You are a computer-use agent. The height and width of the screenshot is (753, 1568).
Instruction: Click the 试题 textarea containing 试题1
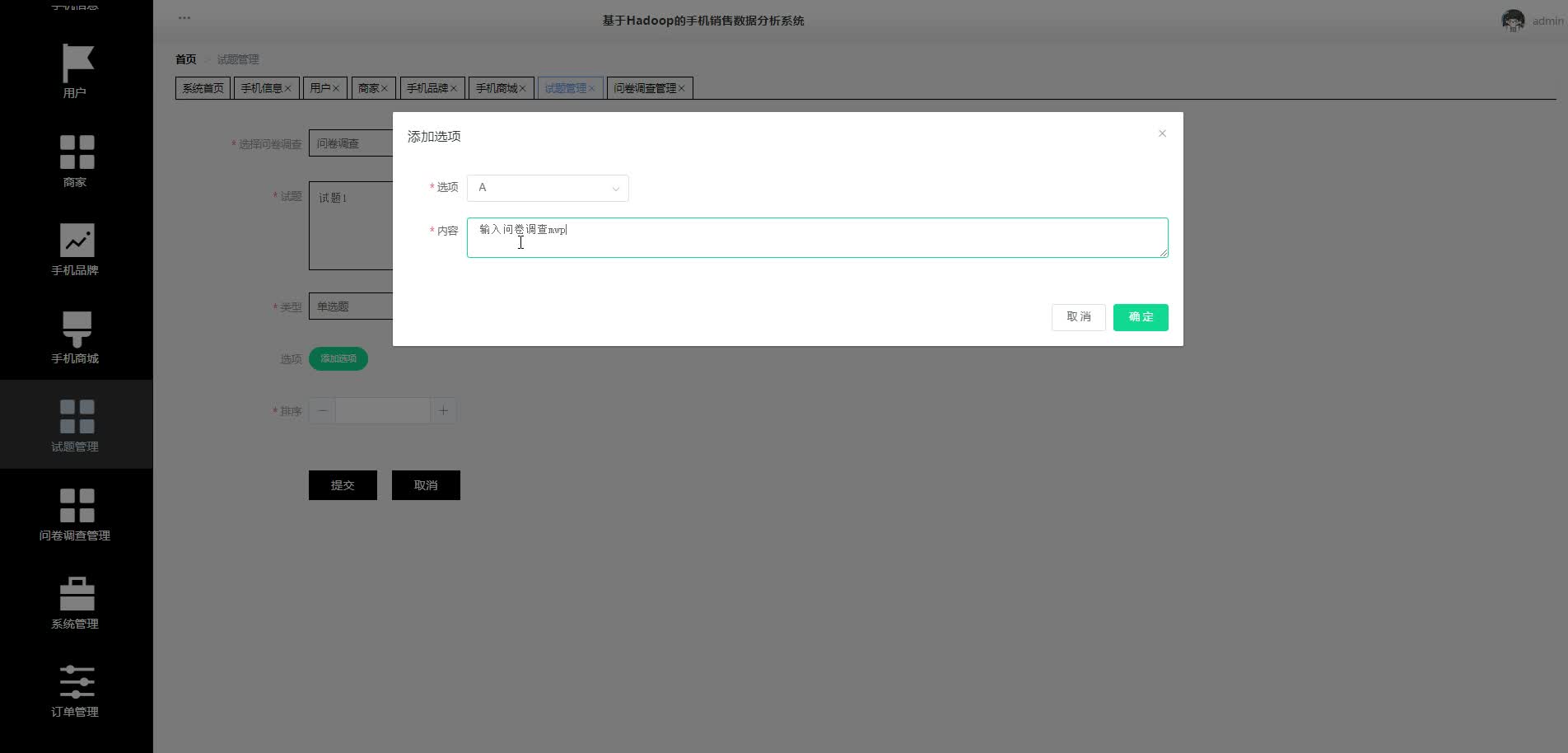tap(351, 226)
